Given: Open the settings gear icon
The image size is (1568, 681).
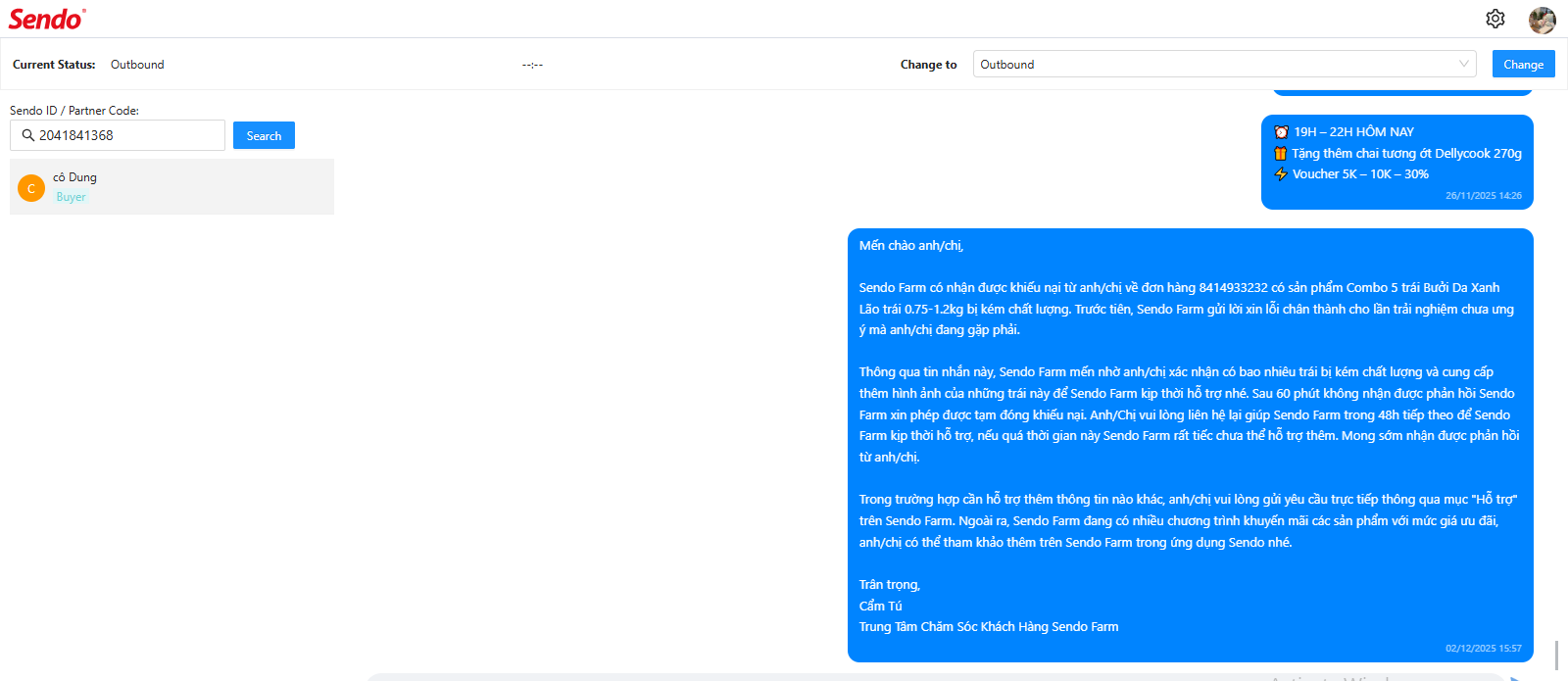Looking at the screenshot, I should [x=1495, y=19].
